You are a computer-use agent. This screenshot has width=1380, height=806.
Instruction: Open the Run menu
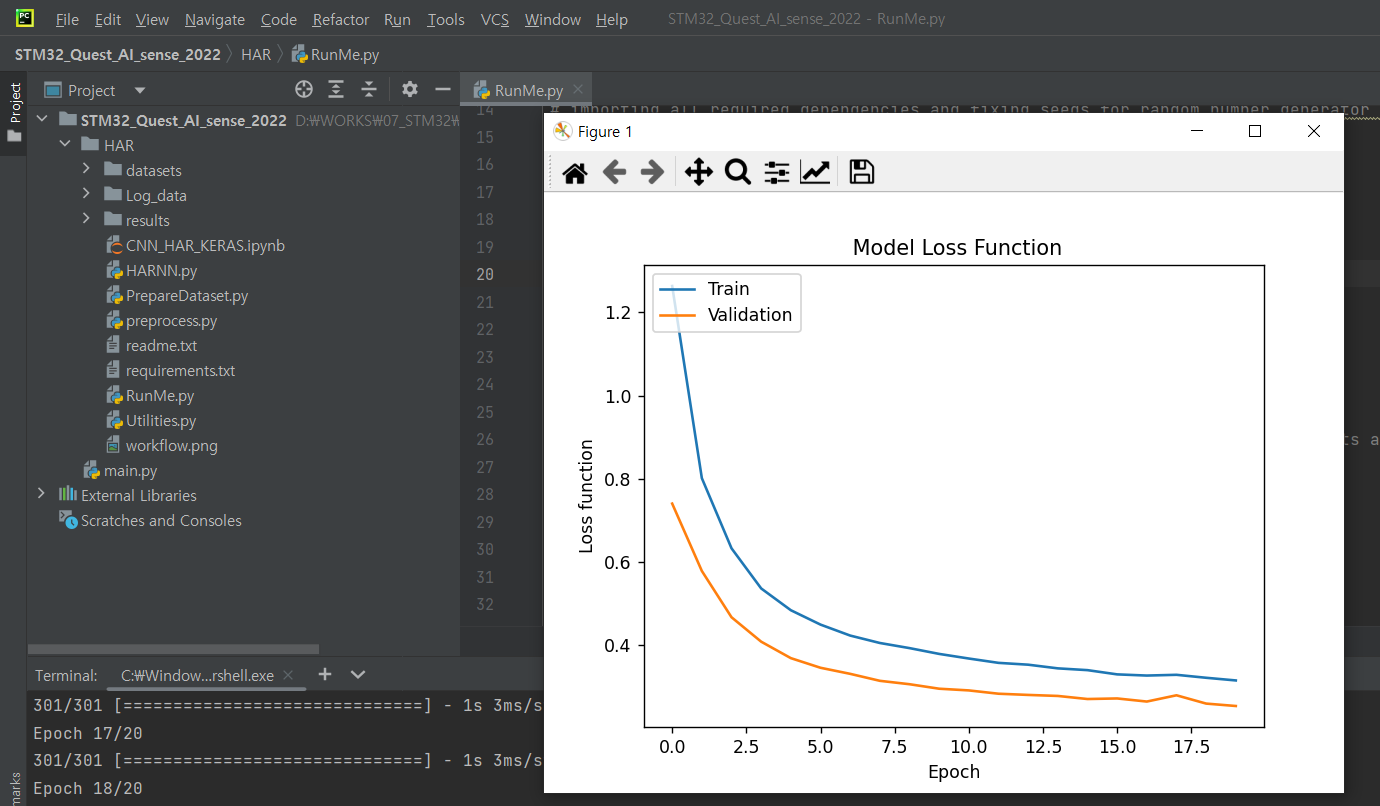397,19
